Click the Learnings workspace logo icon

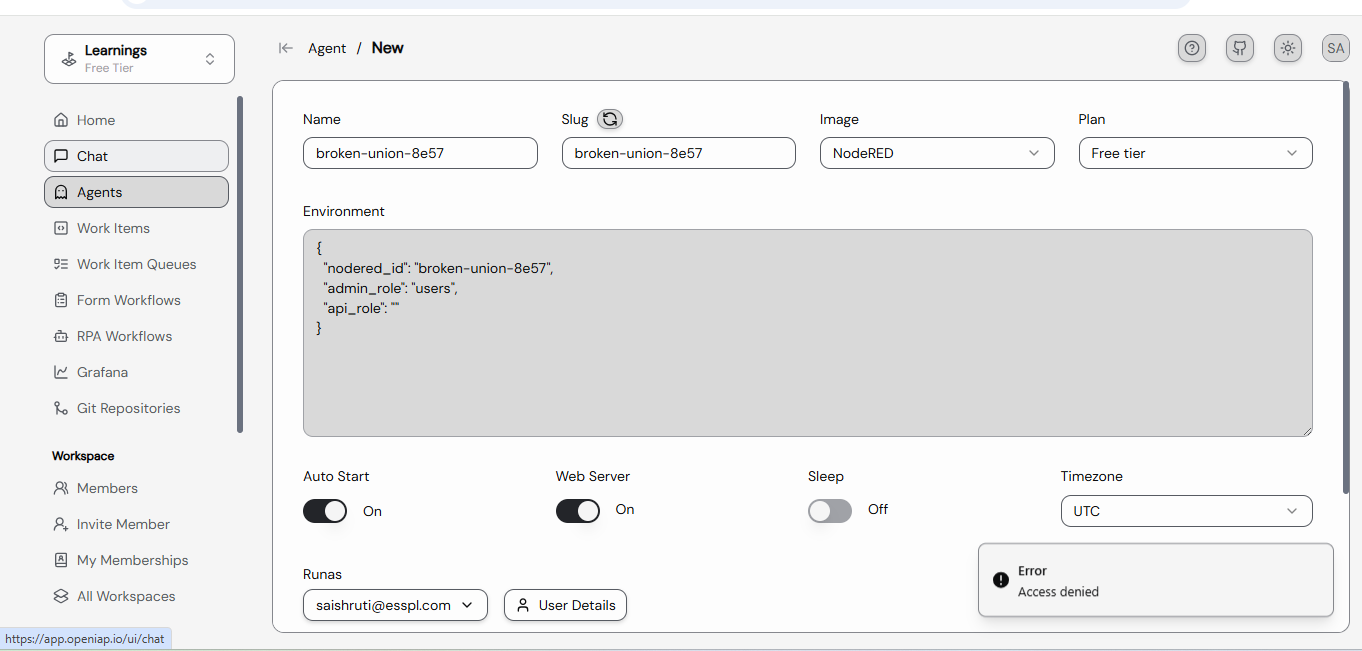69,59
